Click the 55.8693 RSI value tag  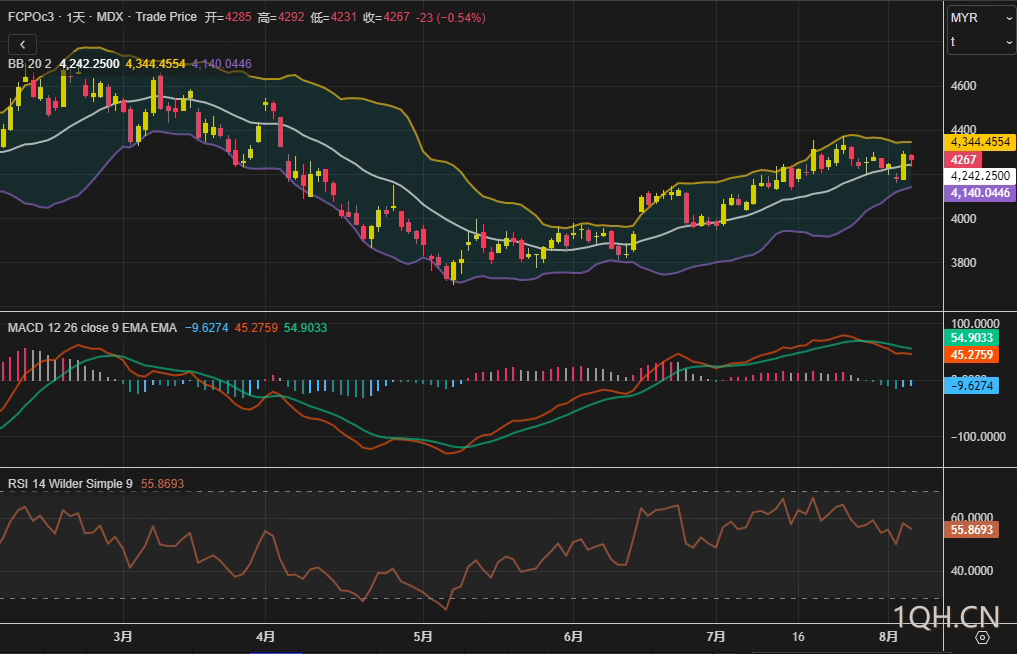point(974,530)
